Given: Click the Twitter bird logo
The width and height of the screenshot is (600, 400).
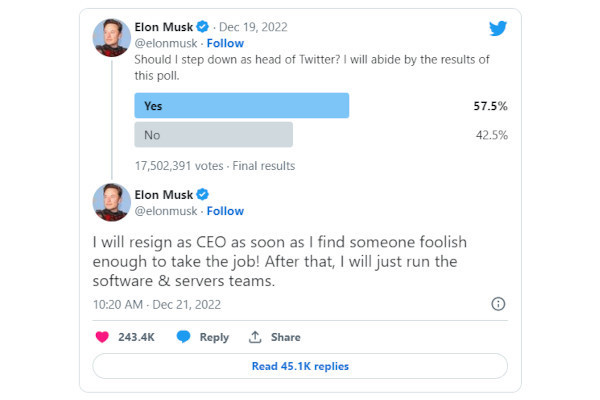Looking at the screenshot, I should pos(498,28).
